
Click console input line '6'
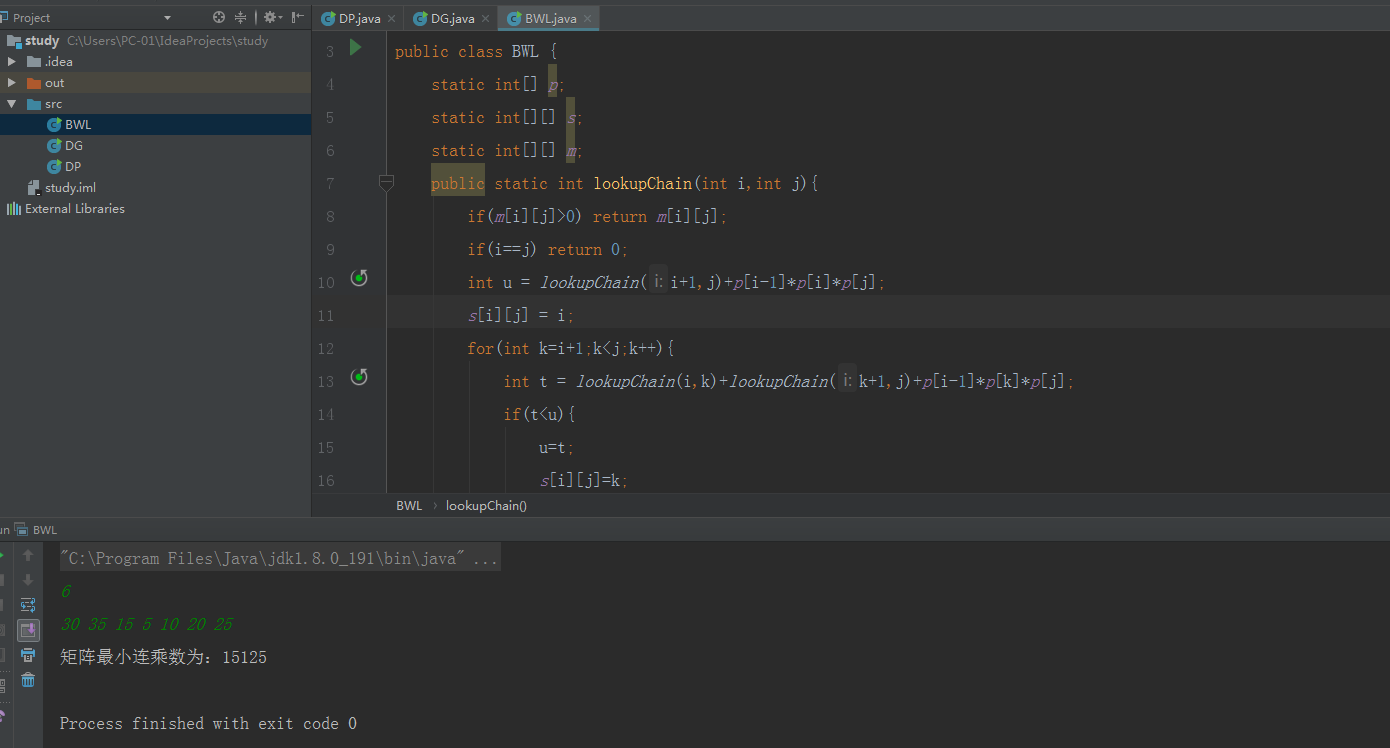(65, 592)
